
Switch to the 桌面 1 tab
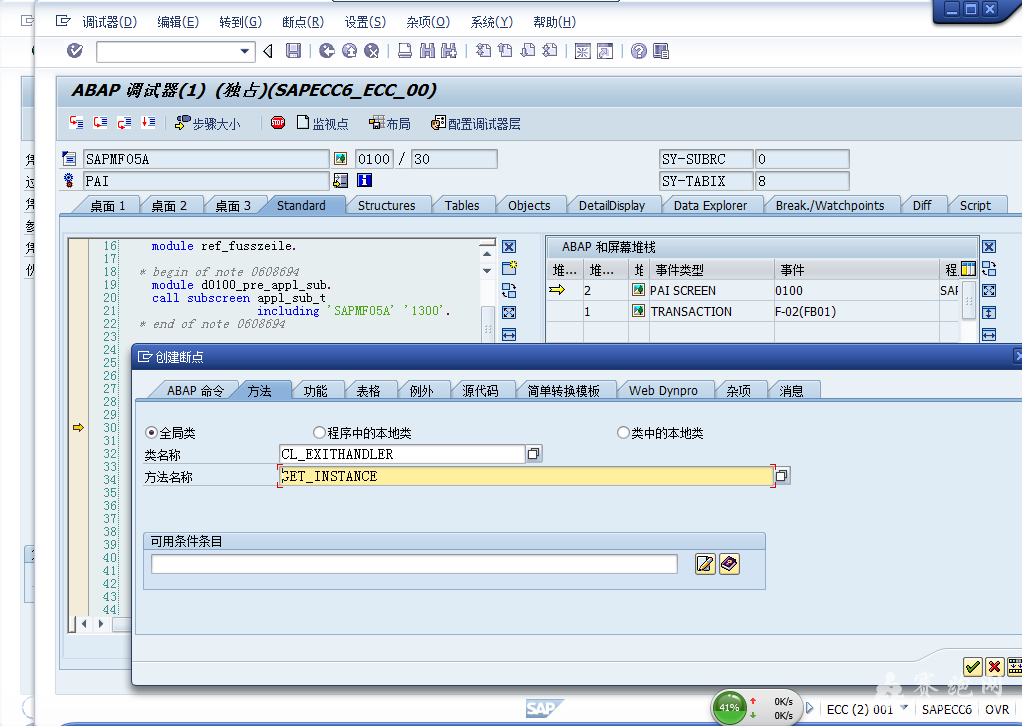(x=107, y=205)
